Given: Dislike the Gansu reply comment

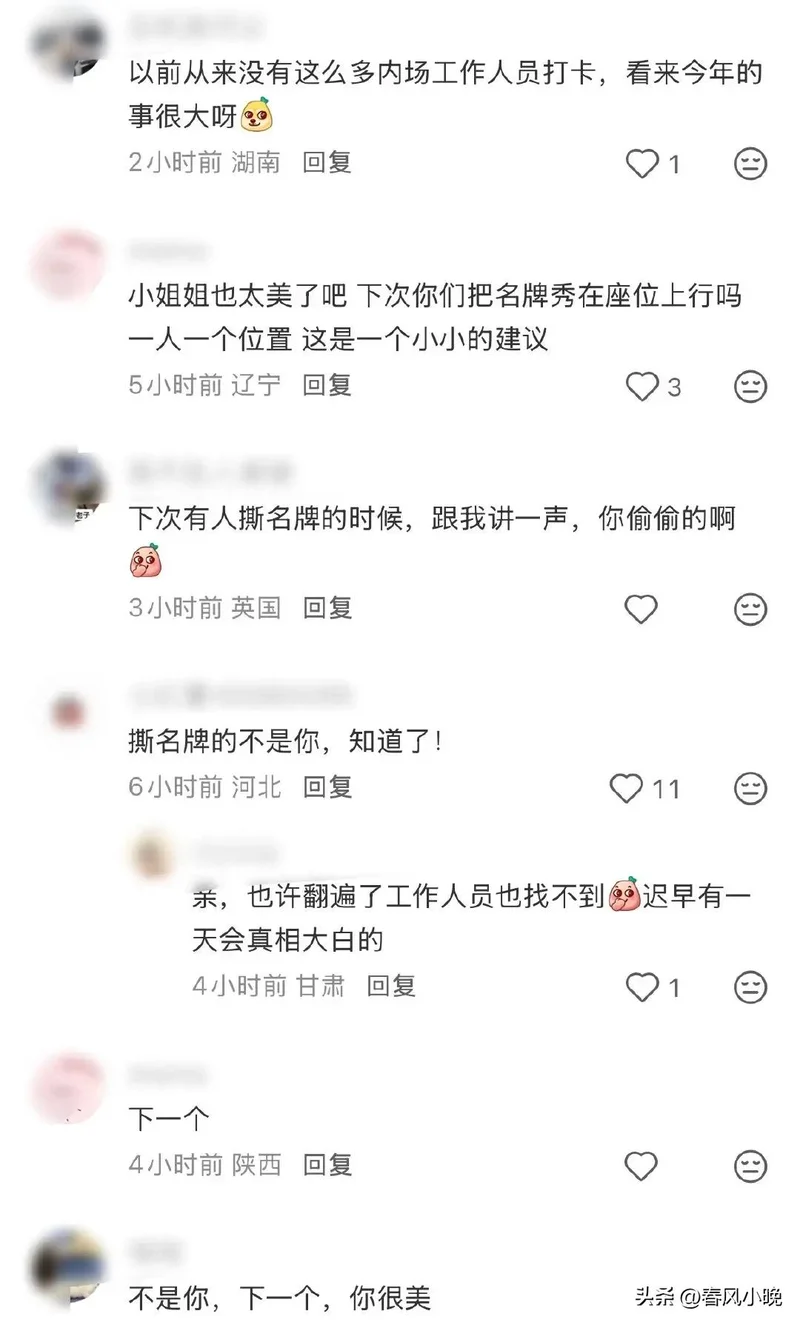Looking at the screenshot, I should (750, 988).
